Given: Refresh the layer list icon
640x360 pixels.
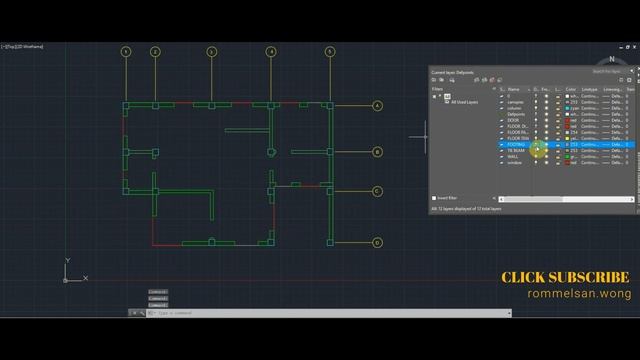Looking at the screenshot, I should point(621,80).
